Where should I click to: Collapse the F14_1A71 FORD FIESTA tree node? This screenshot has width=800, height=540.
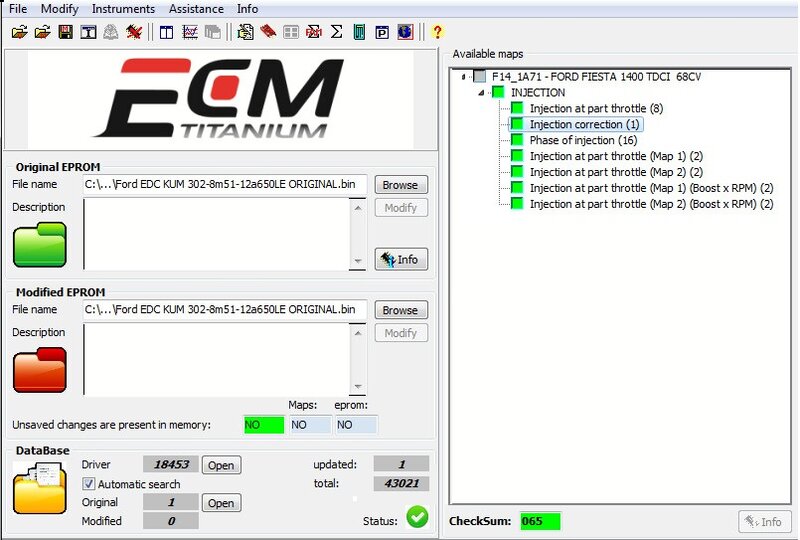click(x=463, y=77)
